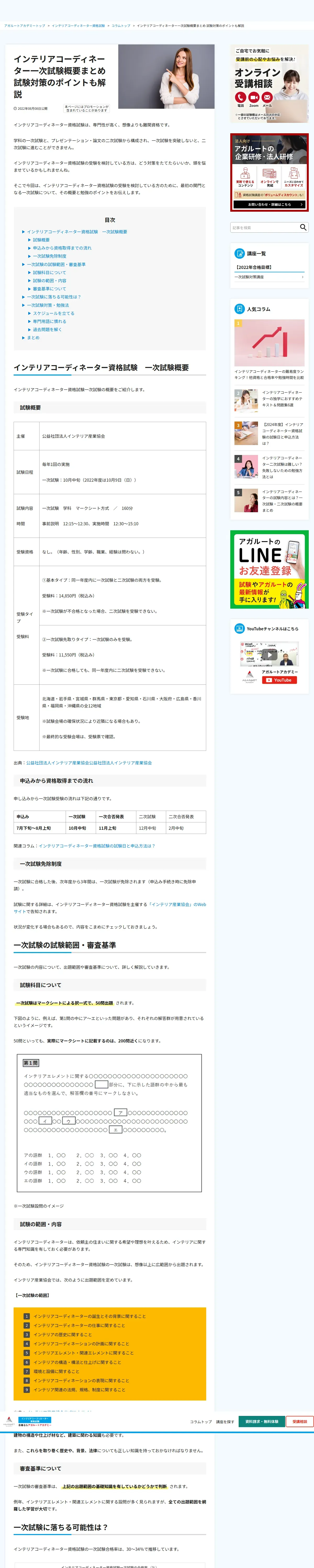The height and width of the screenshot is (1568, 314).
Task: Jump to 専門用語に慣れる in contents
Action: coord(49,321)
